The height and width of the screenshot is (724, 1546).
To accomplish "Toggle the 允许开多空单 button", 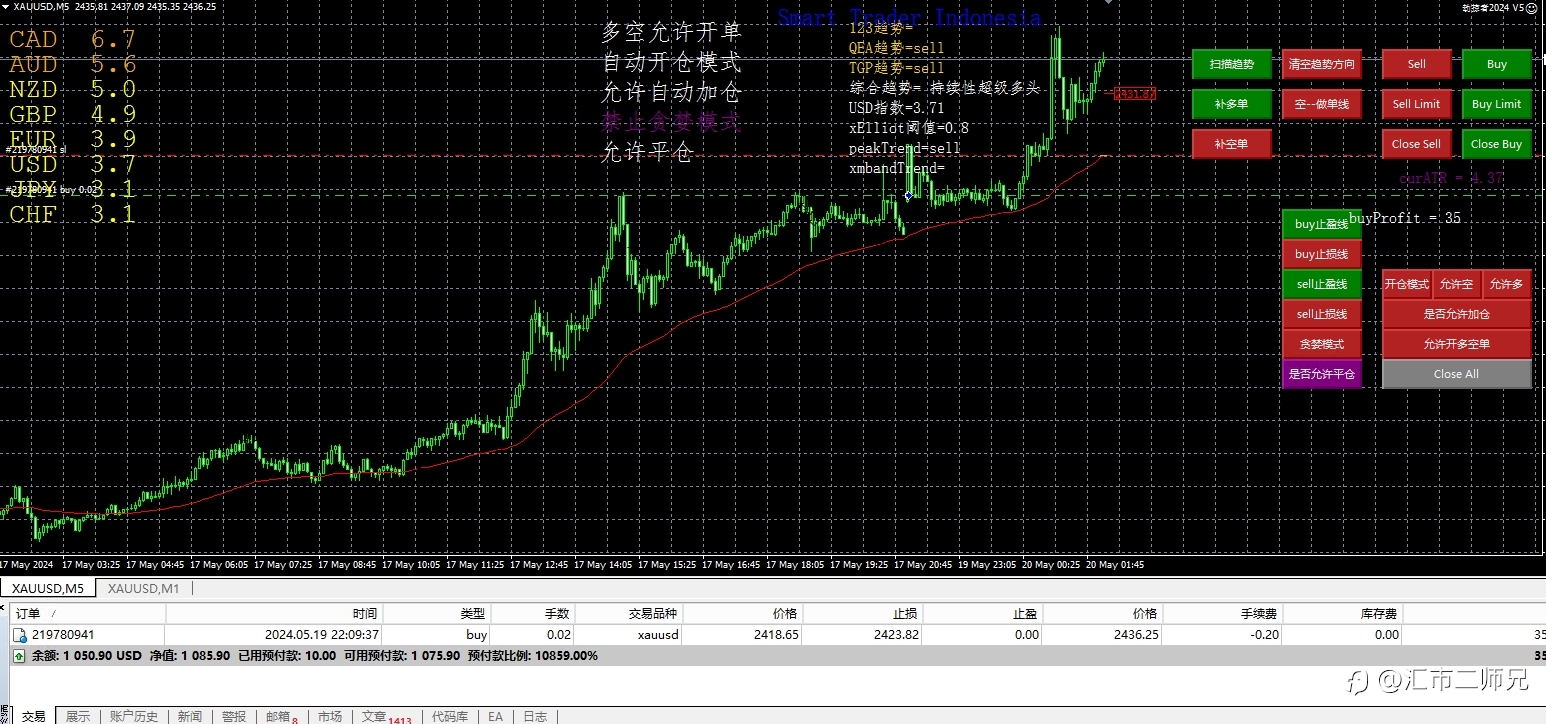I will pyautogui.click(x=1456, y=344).
